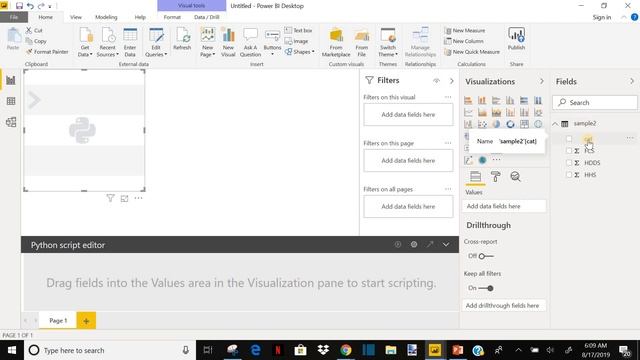Pop out the Python script editor
The width and height of the screenshot is (640, 360).
point(430,244)
